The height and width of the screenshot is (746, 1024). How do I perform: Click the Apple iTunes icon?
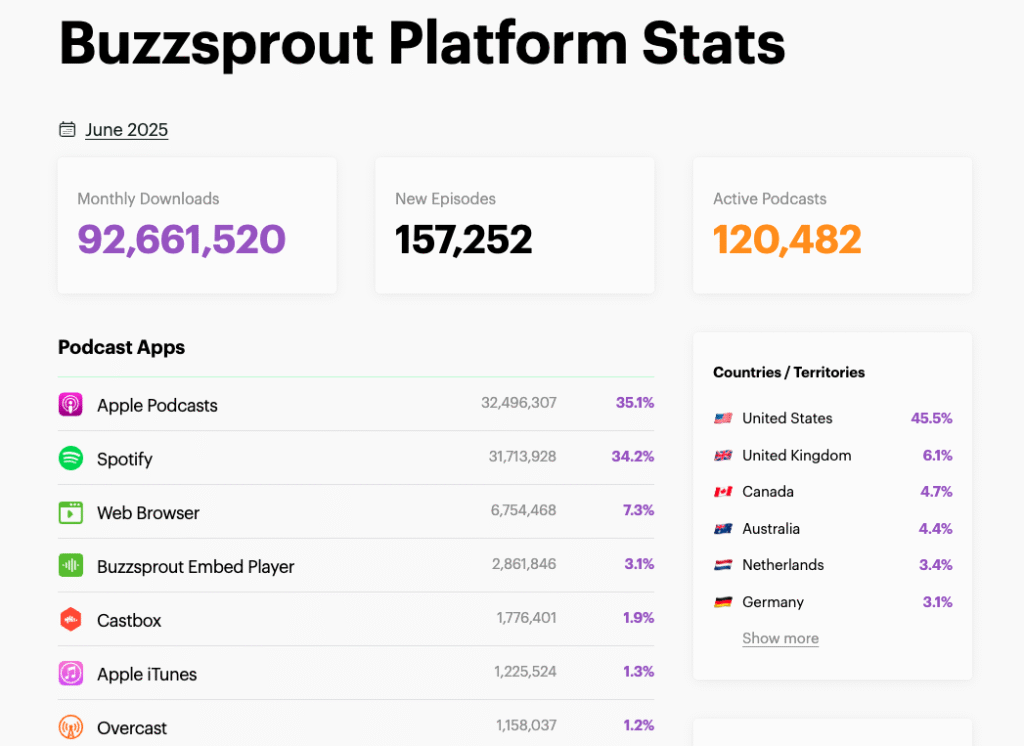[71, 673]
